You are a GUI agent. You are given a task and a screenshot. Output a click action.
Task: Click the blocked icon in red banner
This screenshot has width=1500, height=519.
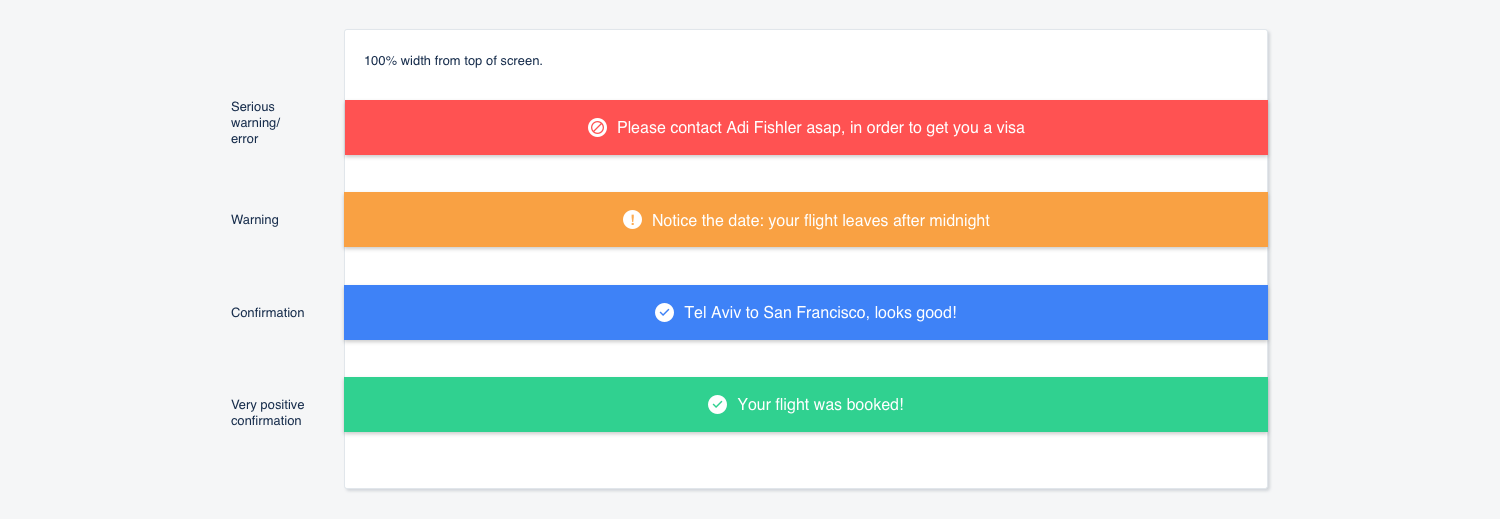point(597,127)
